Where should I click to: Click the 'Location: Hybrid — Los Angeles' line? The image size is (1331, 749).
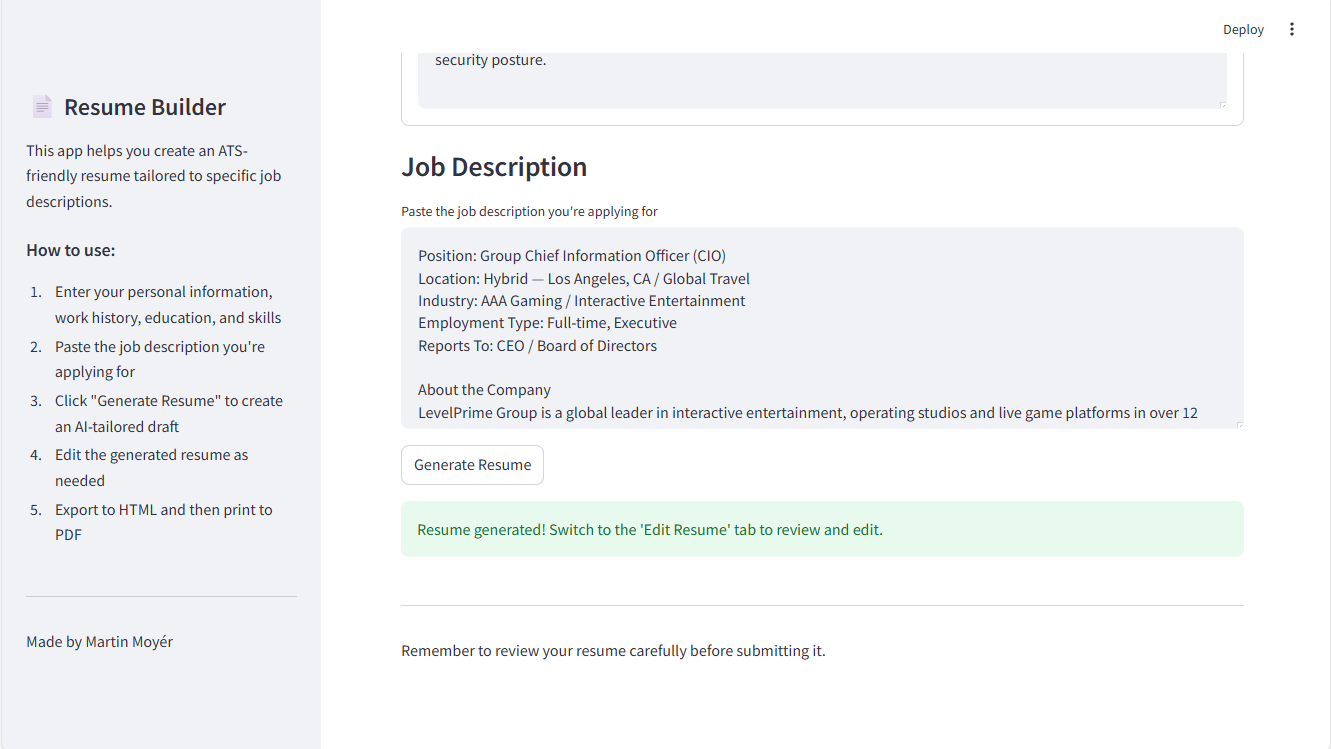tap(584, 278)
